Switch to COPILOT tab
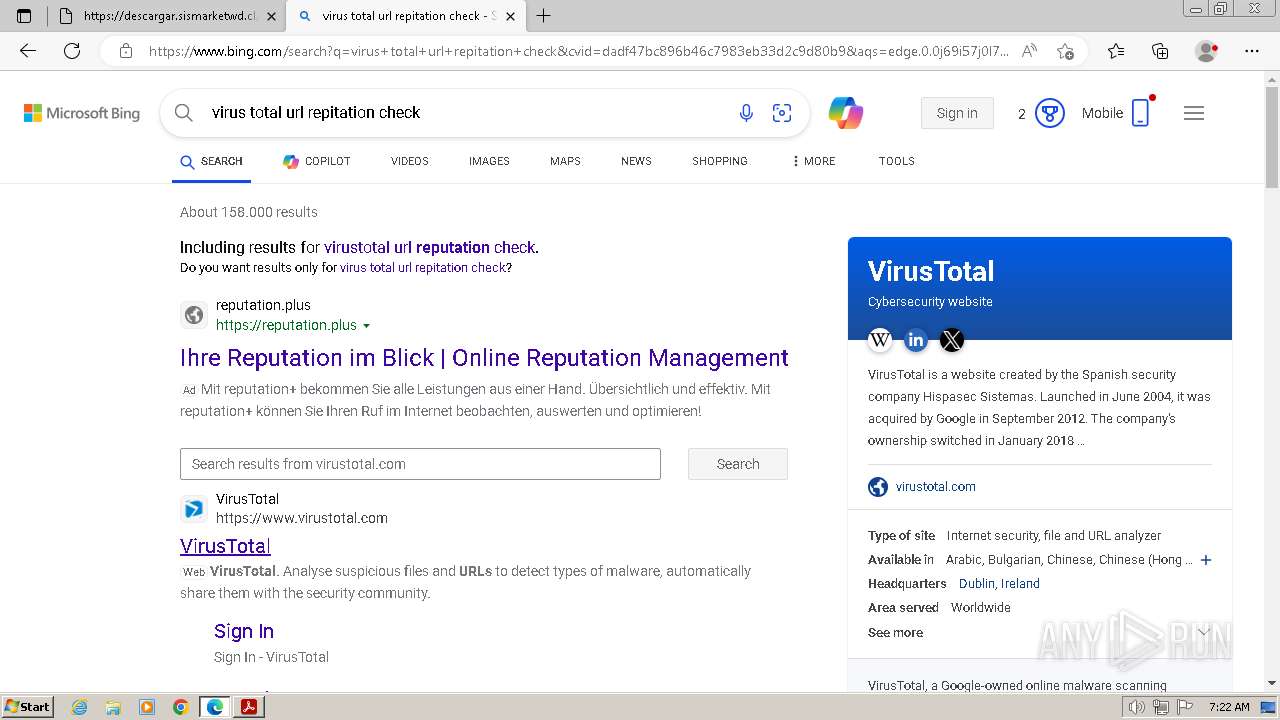Screen dimensions: 1280x720 [316, 161]
